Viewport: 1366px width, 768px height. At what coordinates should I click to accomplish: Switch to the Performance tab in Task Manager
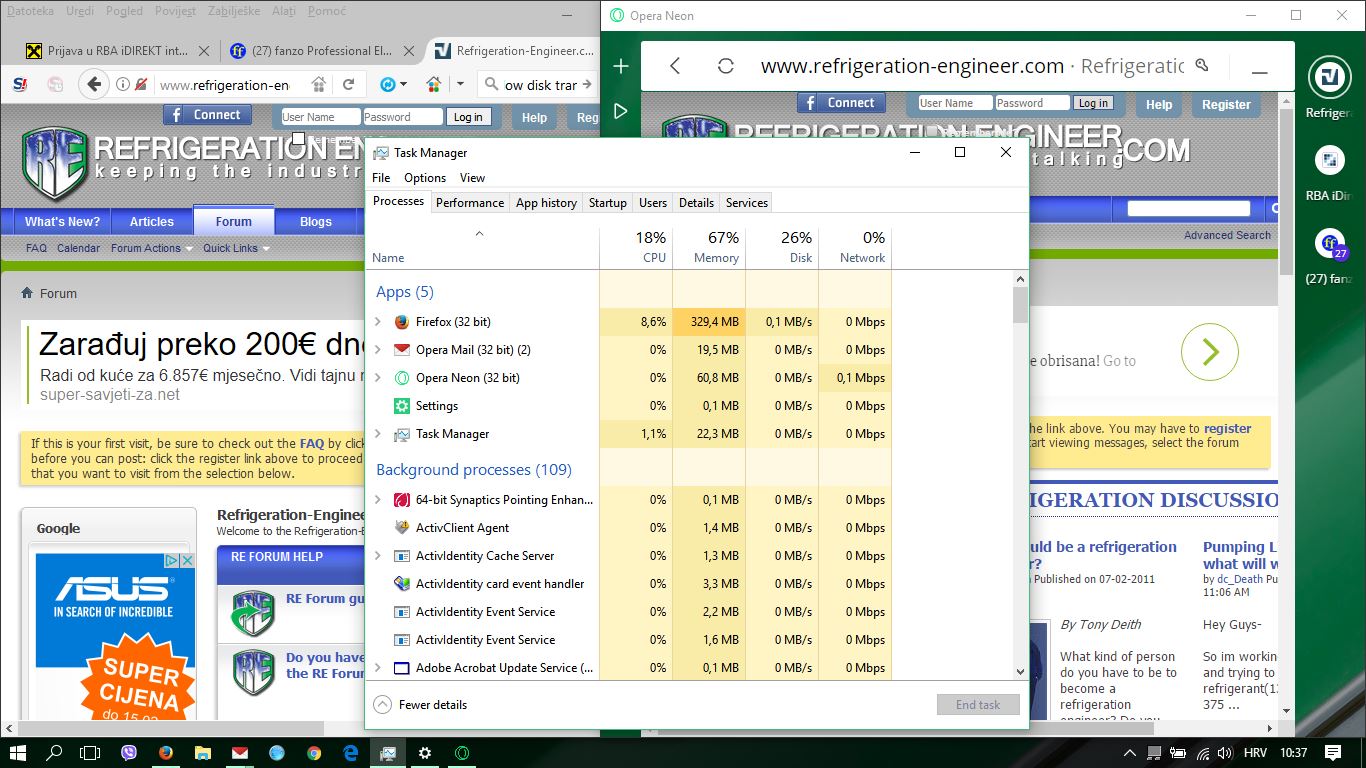[469, 202]
